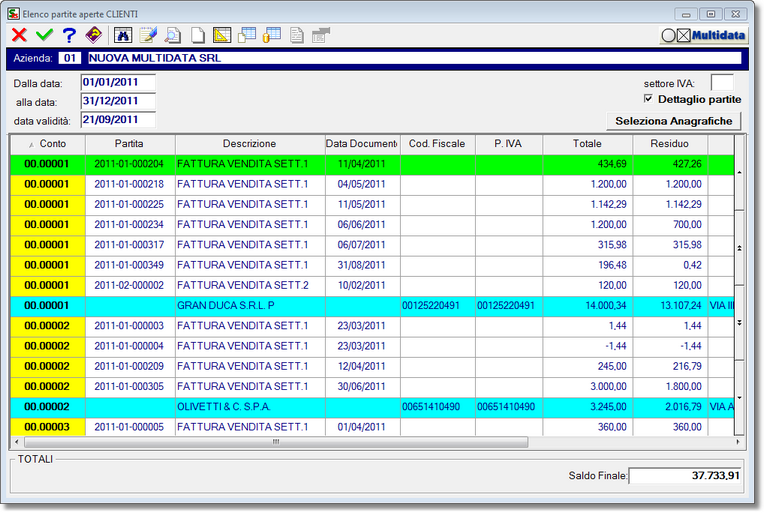Screen dimensions: 764x513
Task: Click the vertical scrollbar up arrow
Action: click(739, 172)
